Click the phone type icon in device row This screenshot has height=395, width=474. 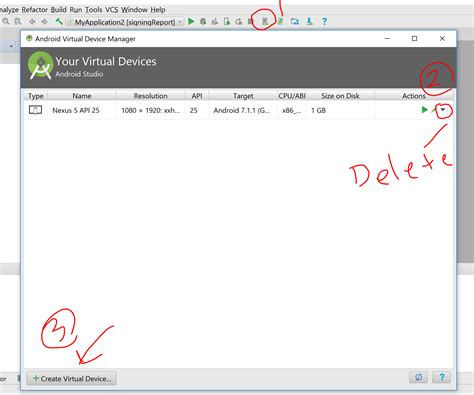click(35, 110)
